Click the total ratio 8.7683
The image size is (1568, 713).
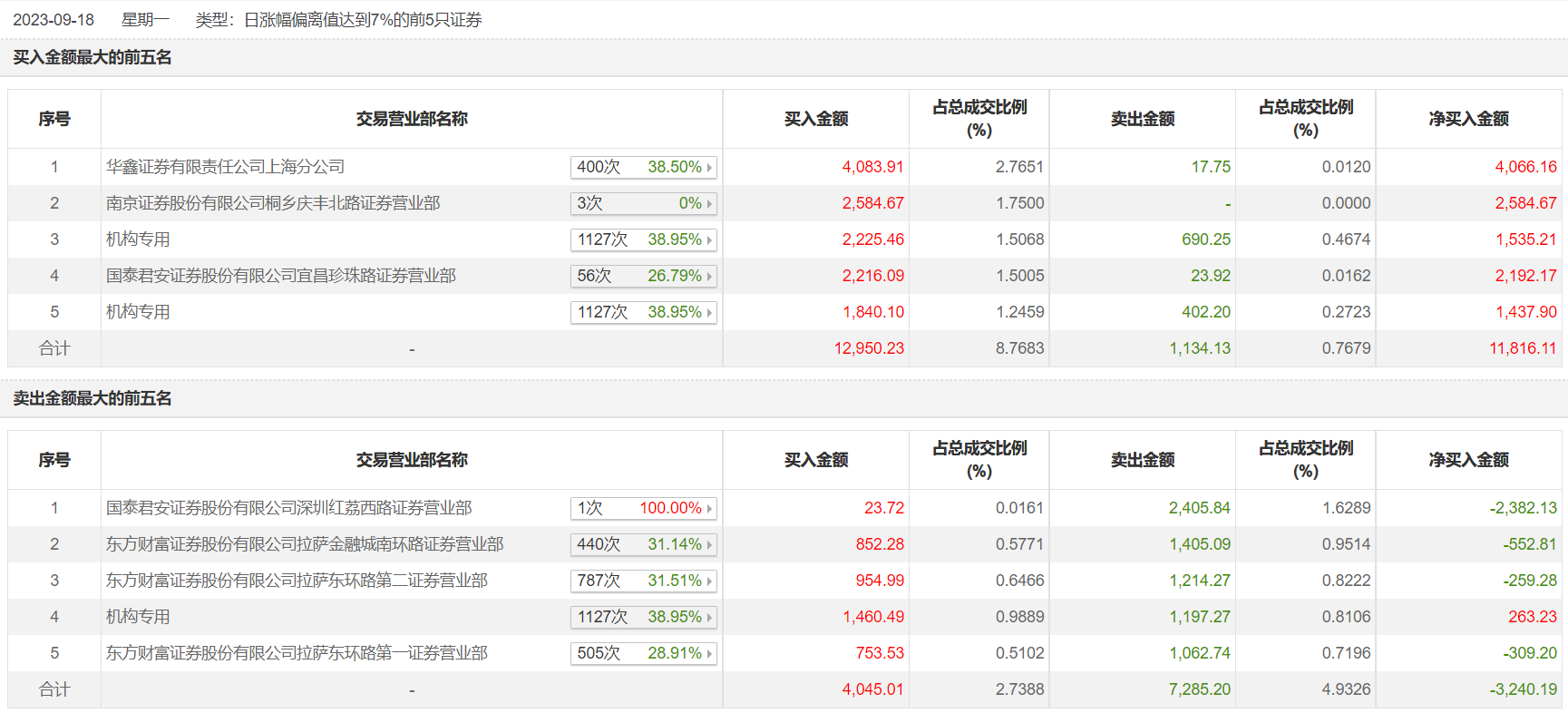1019,348
